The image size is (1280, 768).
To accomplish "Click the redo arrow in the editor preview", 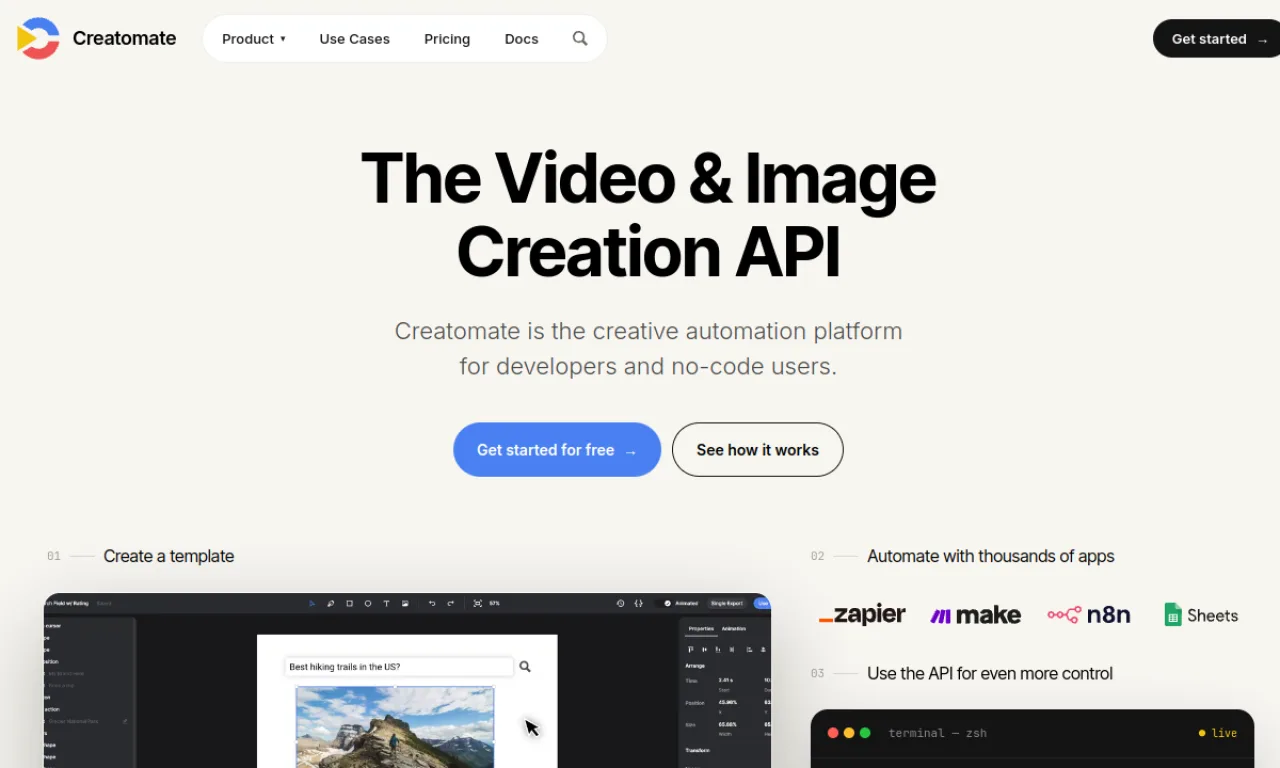I will pos(451,603).
